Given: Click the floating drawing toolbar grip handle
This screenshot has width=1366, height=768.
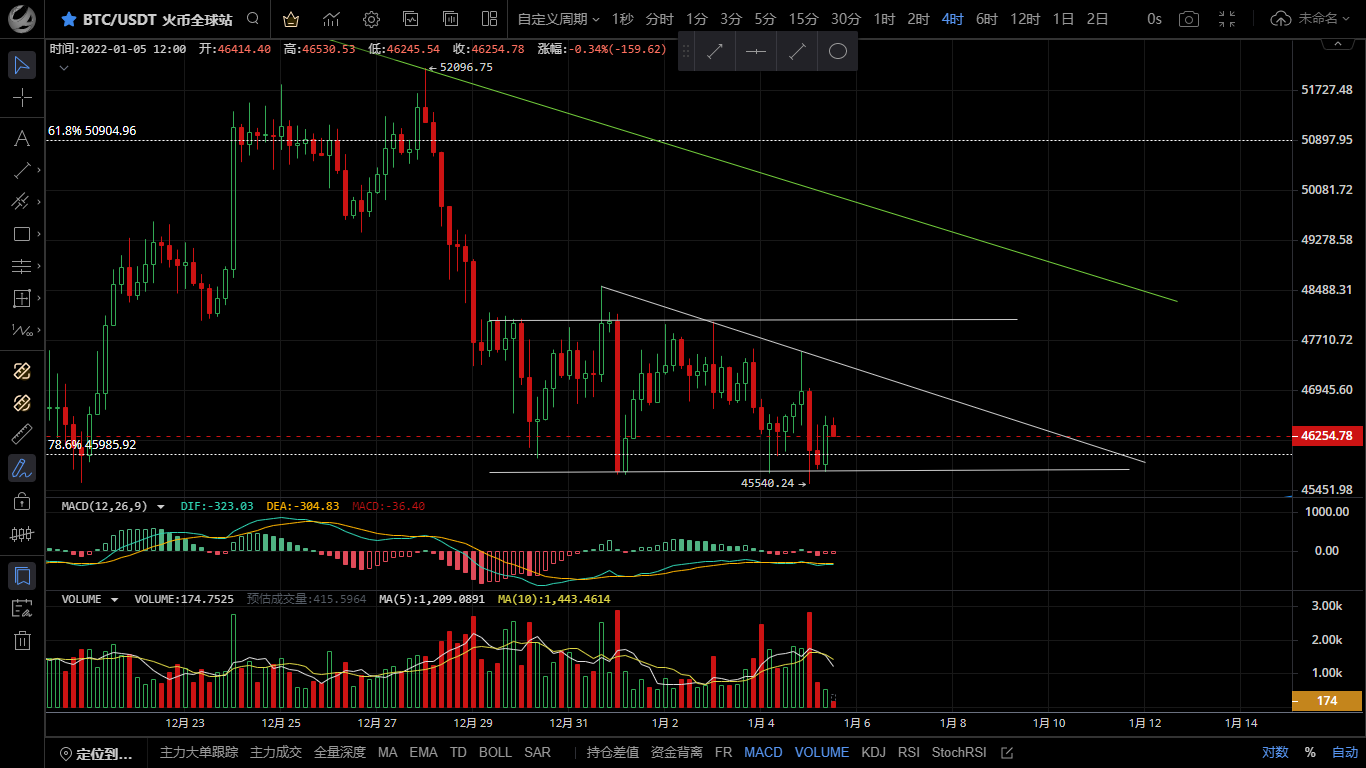Looking at the screenshot, I should (x=686, y=51).
